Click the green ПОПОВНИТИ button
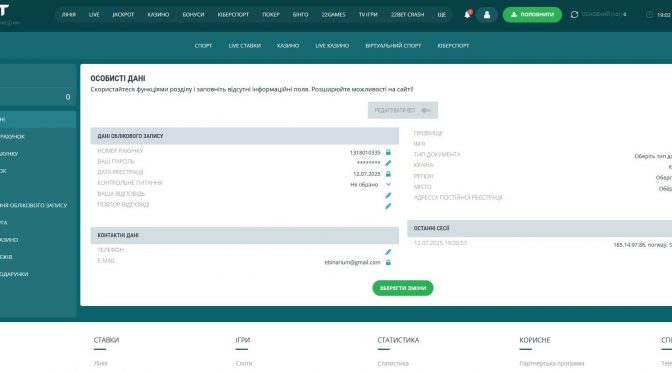Viewport: 672px width, 372px height. [x=532, y=15]
